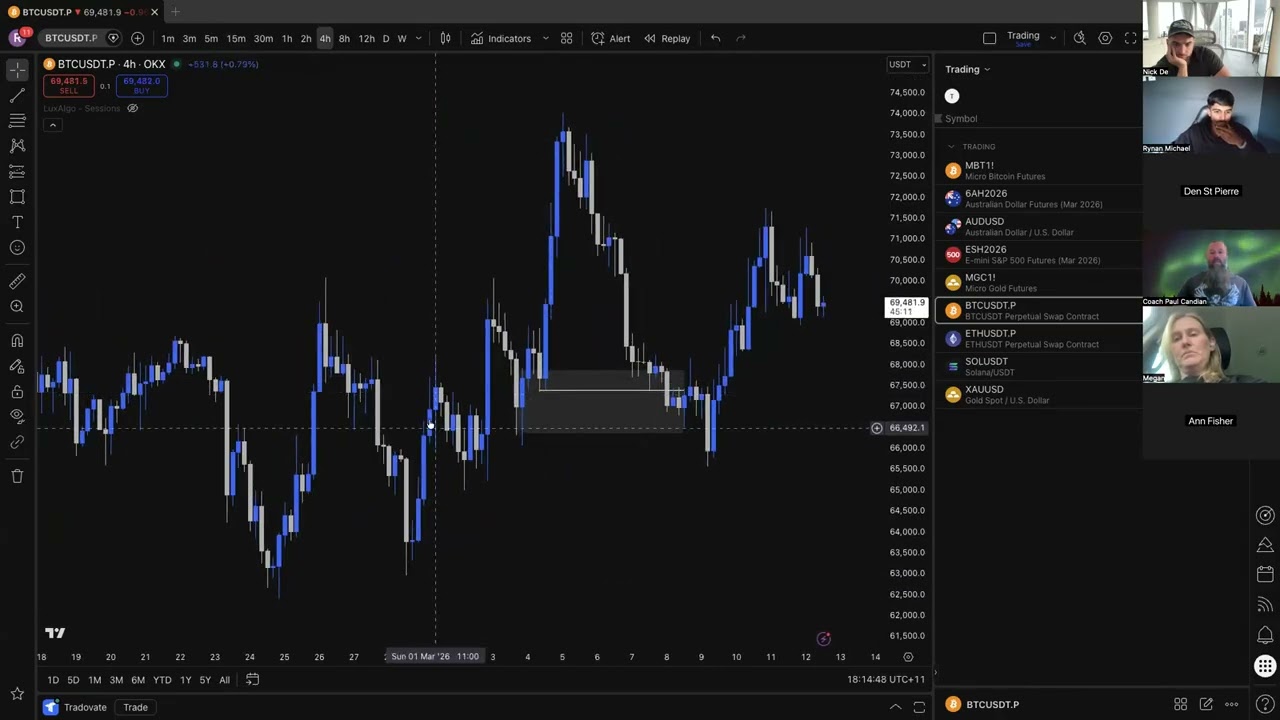Open go to date calendar icon
Screen dimensions: 1280x720
252,680
